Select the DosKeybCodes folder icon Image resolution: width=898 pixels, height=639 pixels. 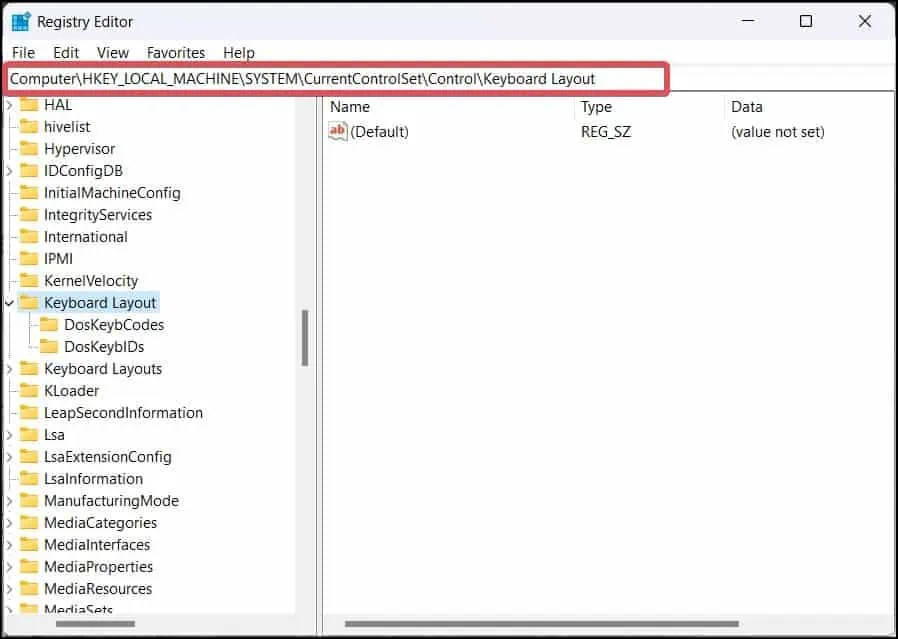[49, 325]
